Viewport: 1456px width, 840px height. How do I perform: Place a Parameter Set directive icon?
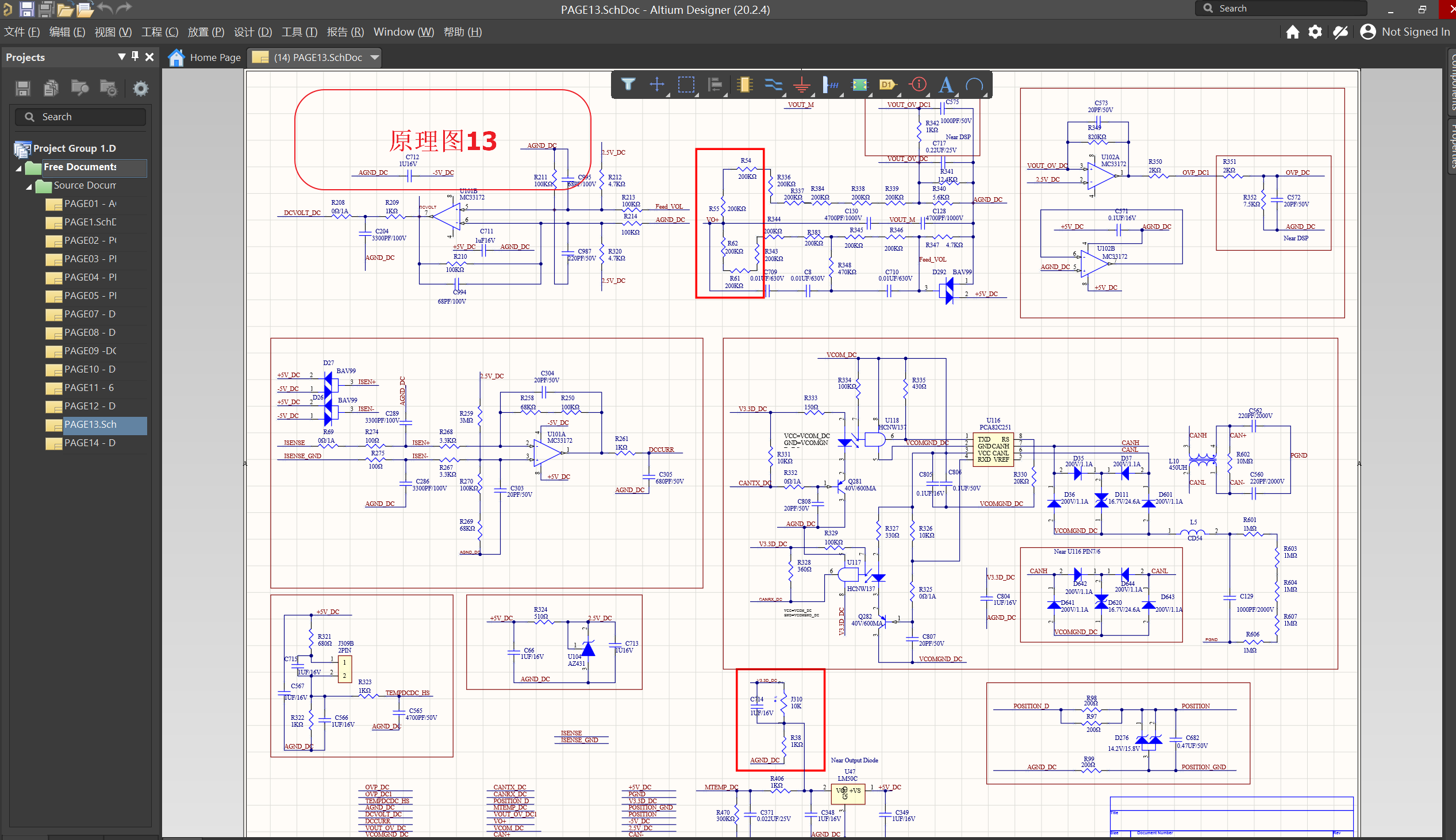coord(918,85)
